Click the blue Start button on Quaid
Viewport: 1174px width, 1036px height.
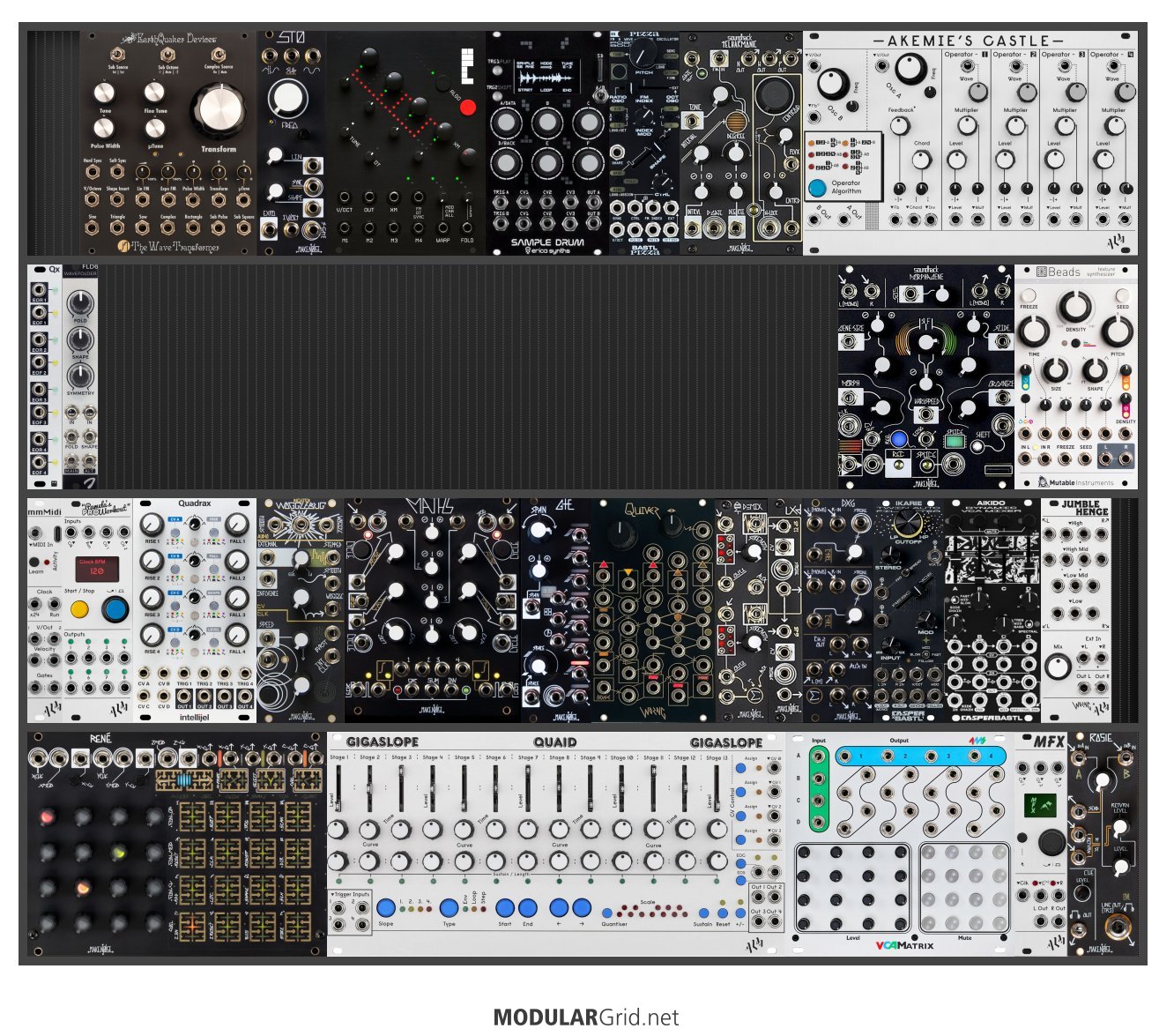click(x=505, y=907)
